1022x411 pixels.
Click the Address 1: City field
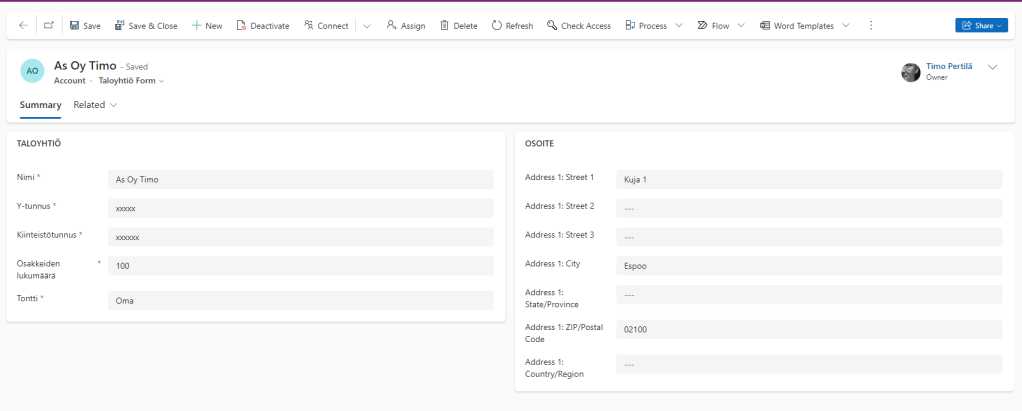pos(808,266)
